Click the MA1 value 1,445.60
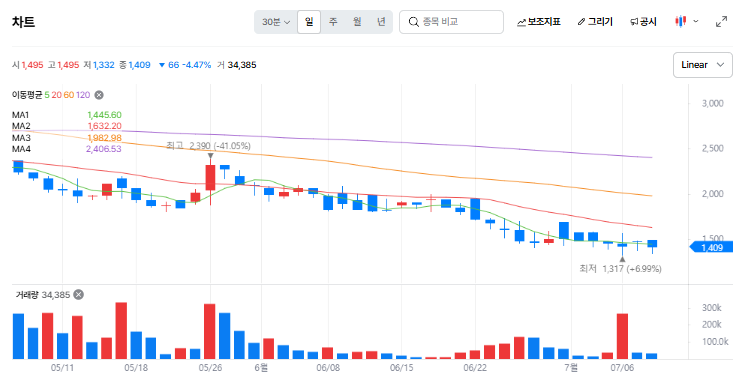 104,115
